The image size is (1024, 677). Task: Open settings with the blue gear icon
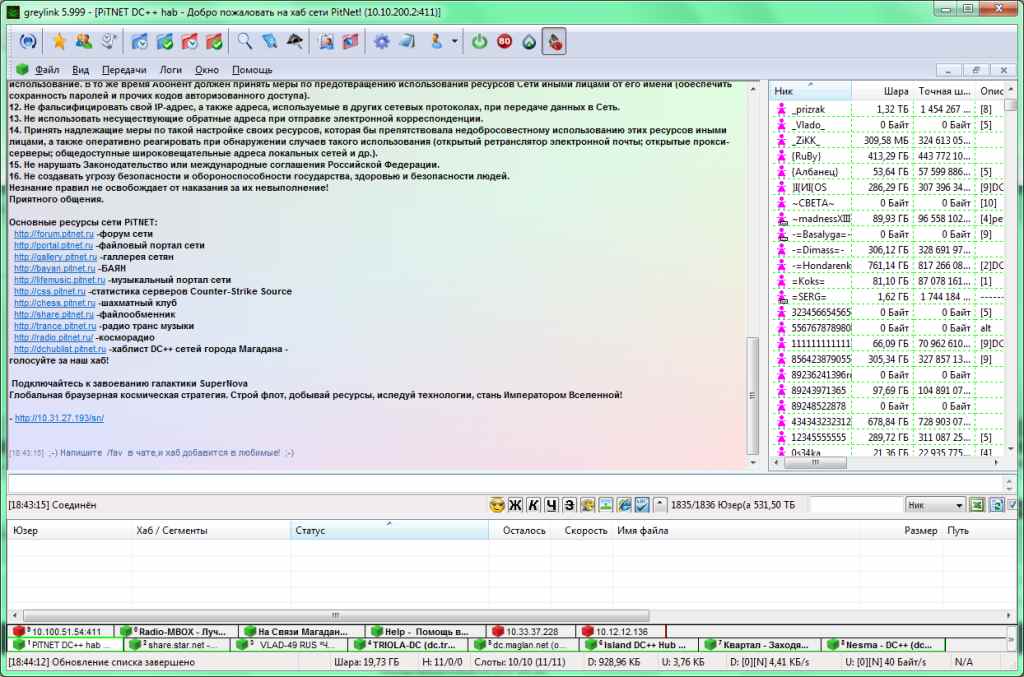click(381, 42)
